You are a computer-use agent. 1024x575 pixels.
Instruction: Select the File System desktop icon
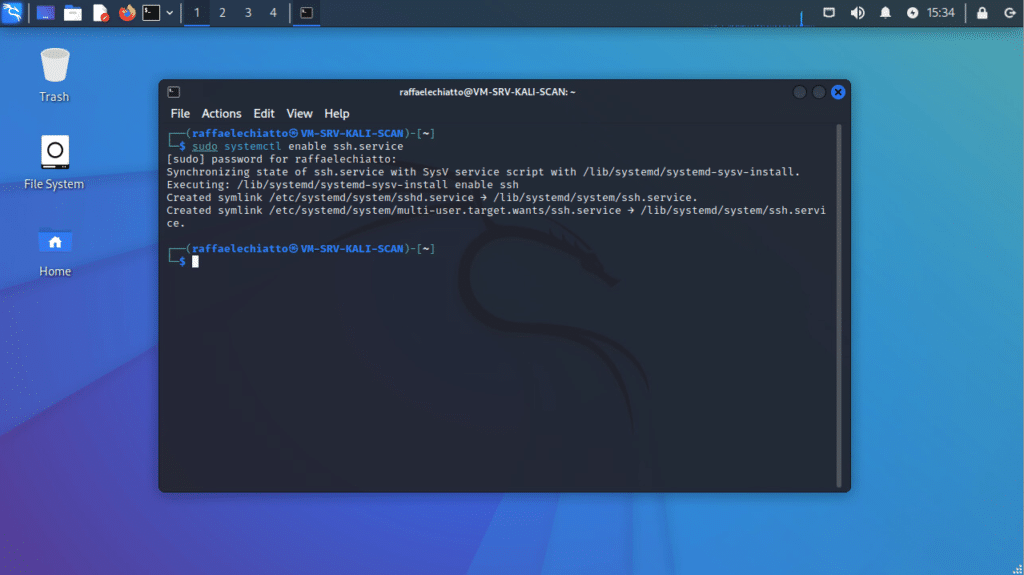coord(54,163)
